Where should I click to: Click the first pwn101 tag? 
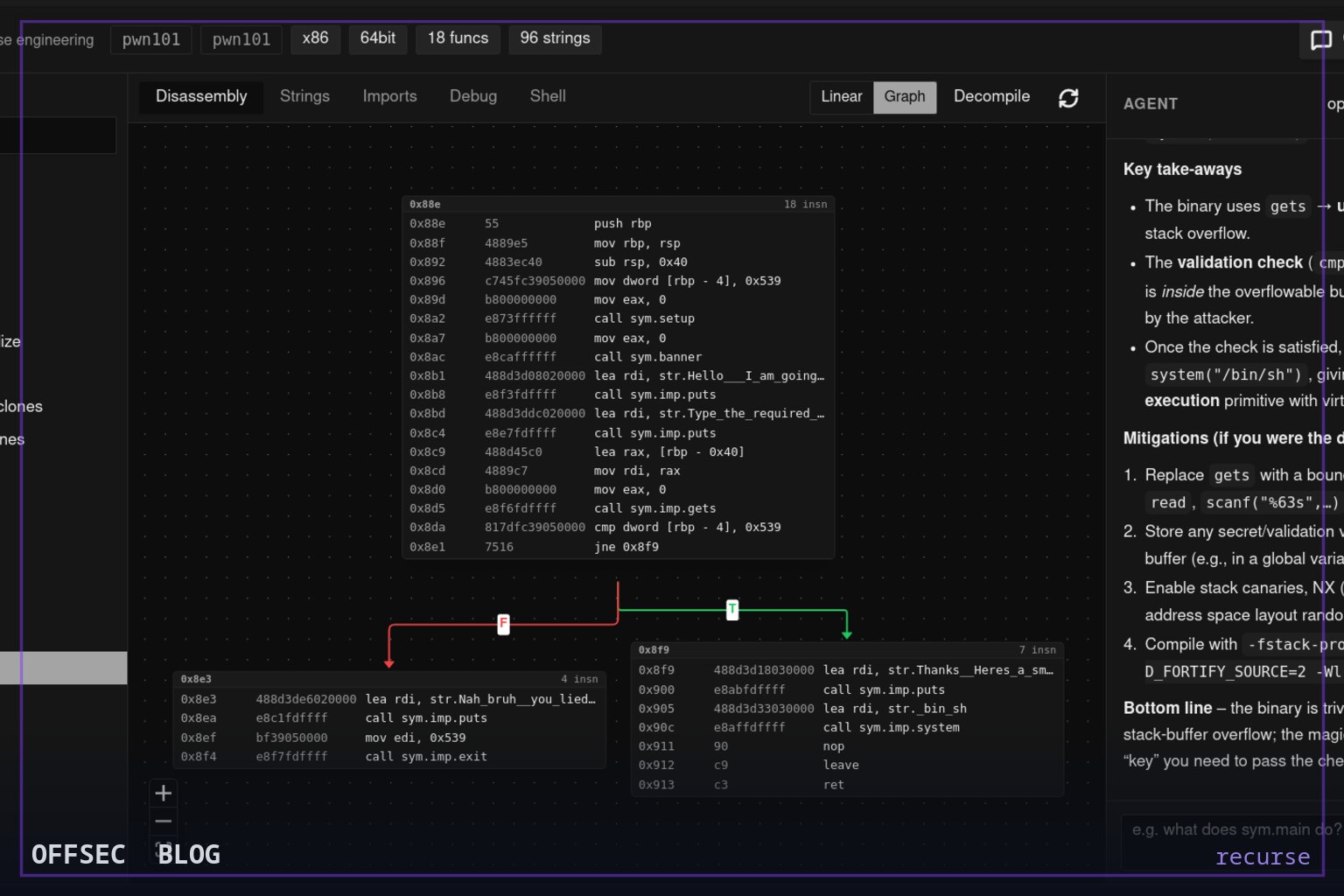(x=151, y=39)
